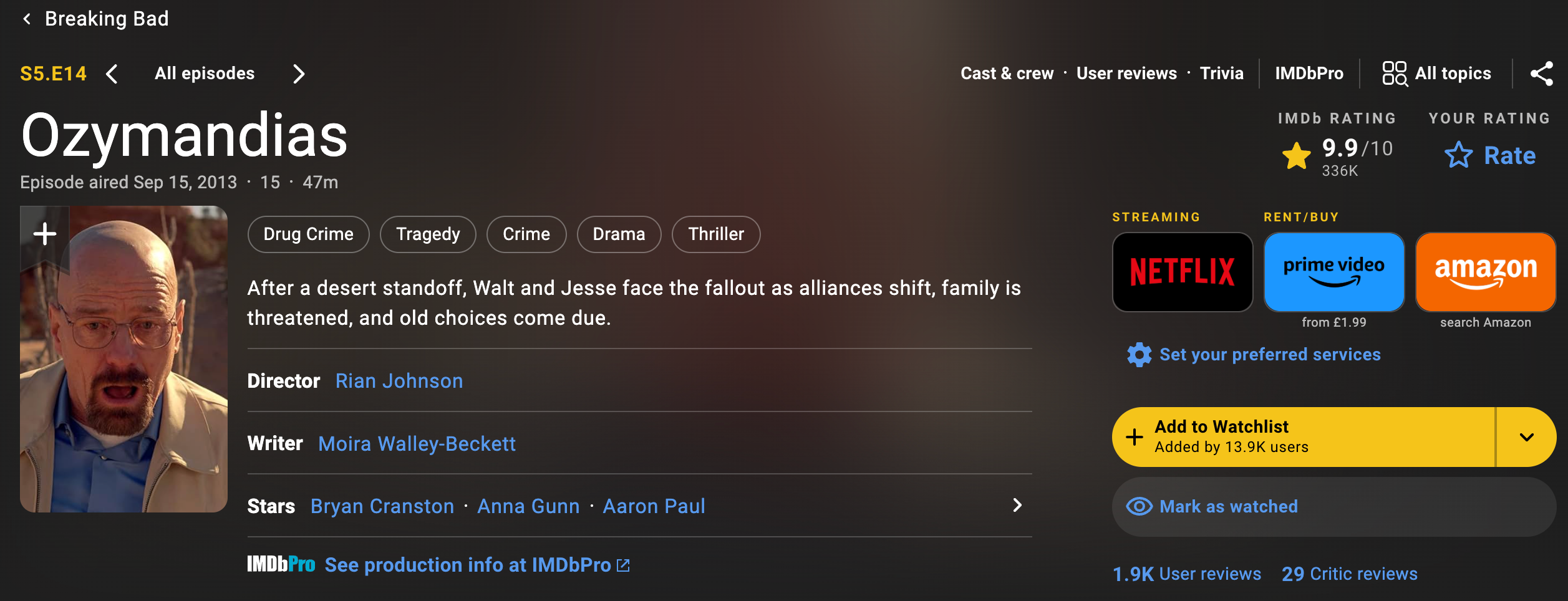This screenshot has height=601, width=1568.
Task: Open director Rian Johnson's page
Action: pos(399,381)
